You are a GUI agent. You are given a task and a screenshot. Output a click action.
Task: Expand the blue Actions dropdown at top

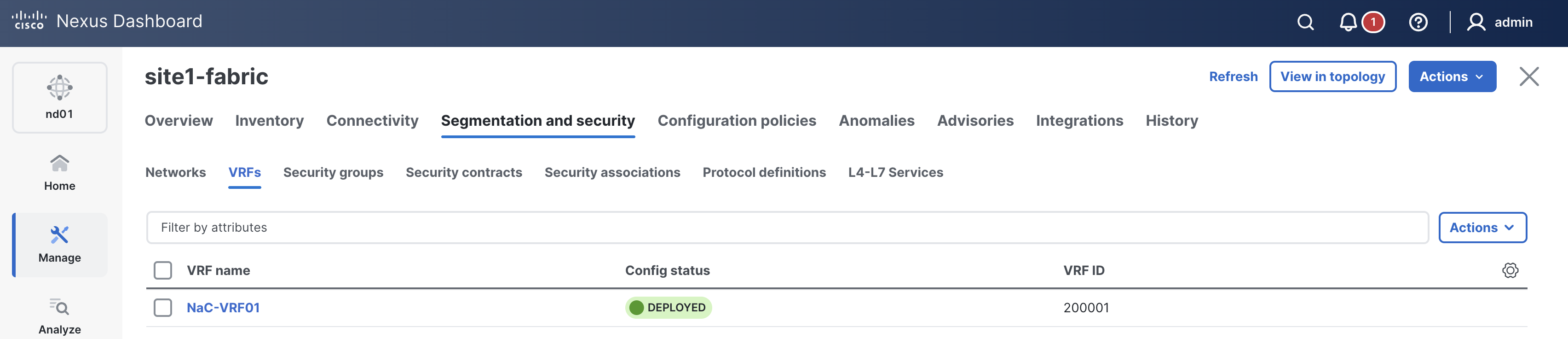(1452, 77)
